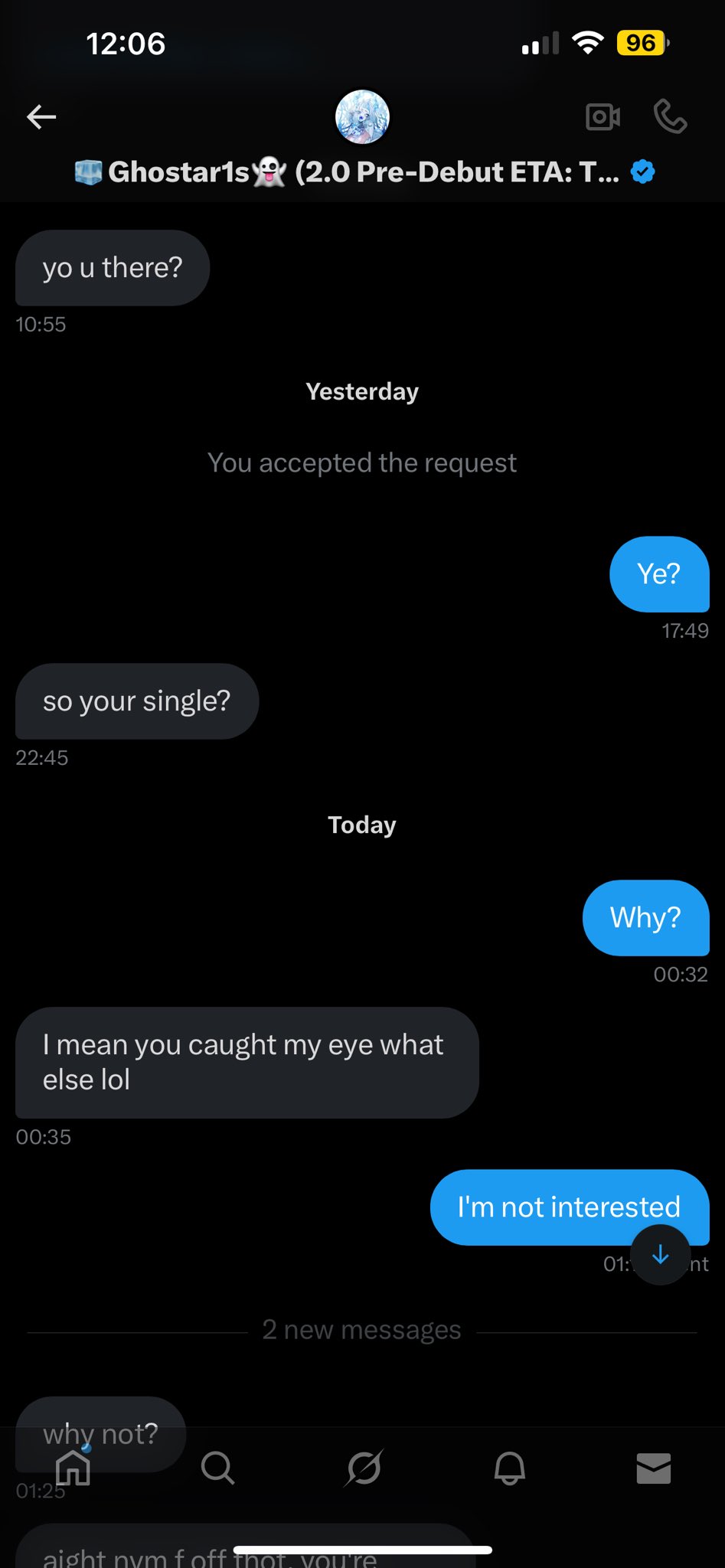Viewport: 725px width, 1568px height.
Task: Open the Search tab magnifier icon
Action: click(x=217, y=1468)
